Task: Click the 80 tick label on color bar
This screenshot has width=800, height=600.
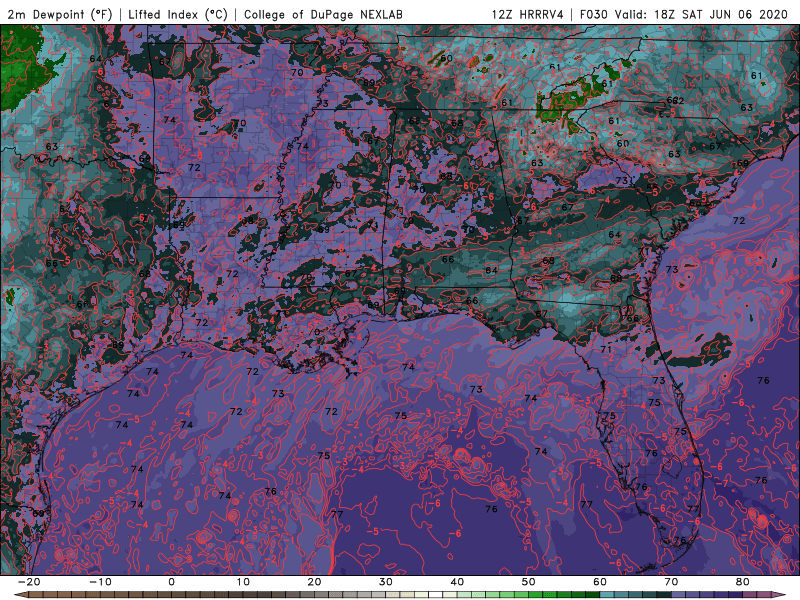Action: pos(743,582)
